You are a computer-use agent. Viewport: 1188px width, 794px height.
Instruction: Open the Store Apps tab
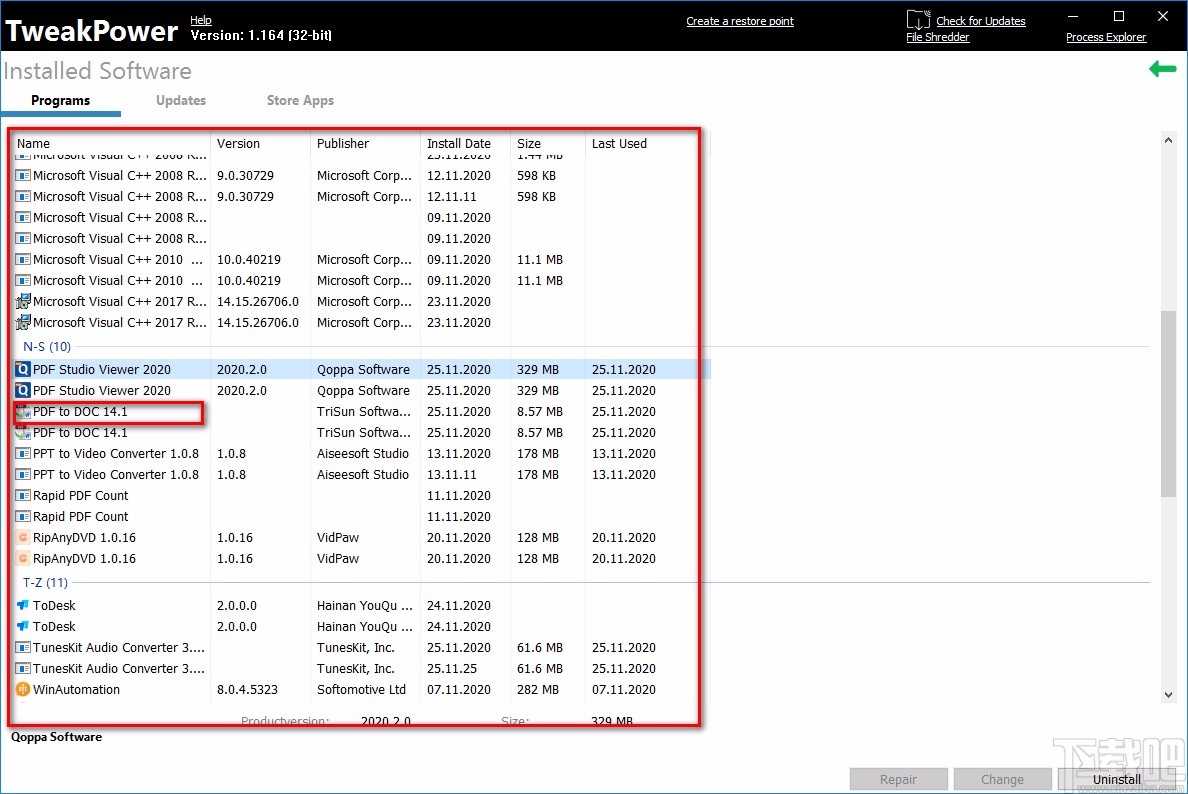pos(300,101)
